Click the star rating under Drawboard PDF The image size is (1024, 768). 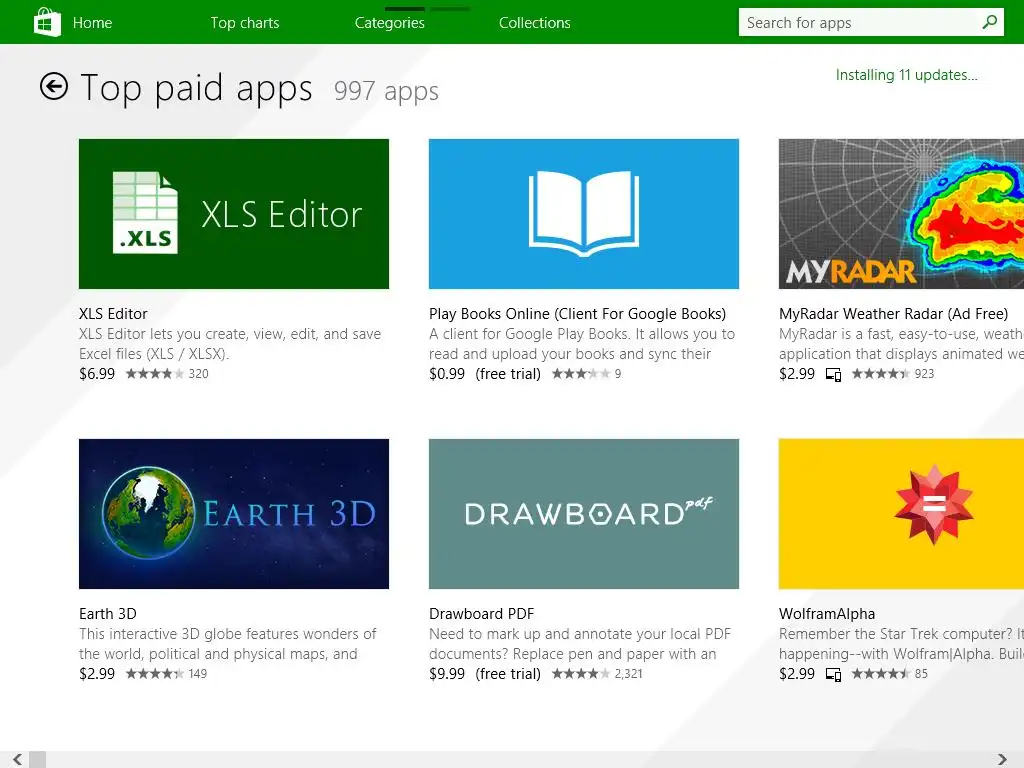(x=581, y=673)
